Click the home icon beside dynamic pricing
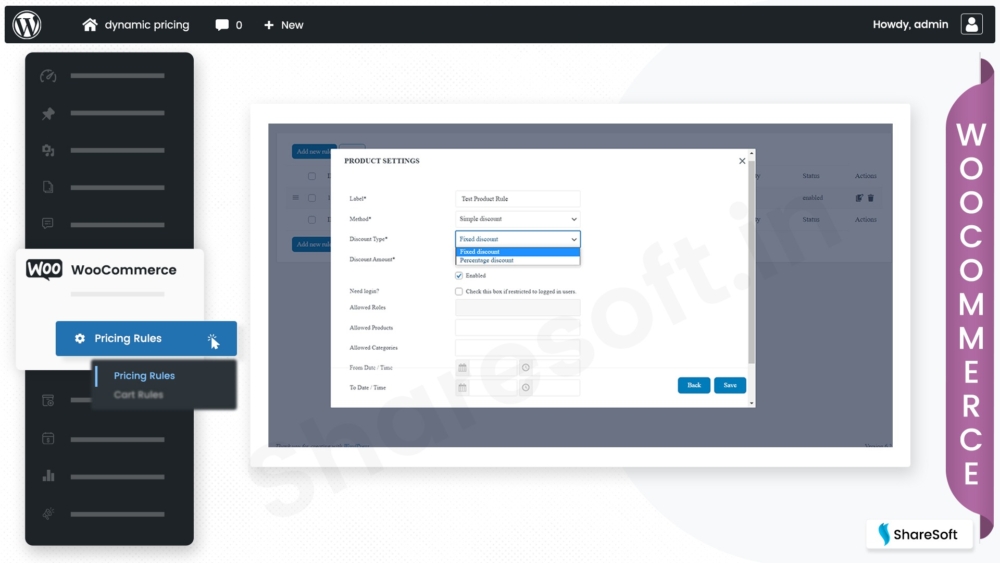Image resolution: width=1000 pixels, height=563 pixels. pos(90,25)
